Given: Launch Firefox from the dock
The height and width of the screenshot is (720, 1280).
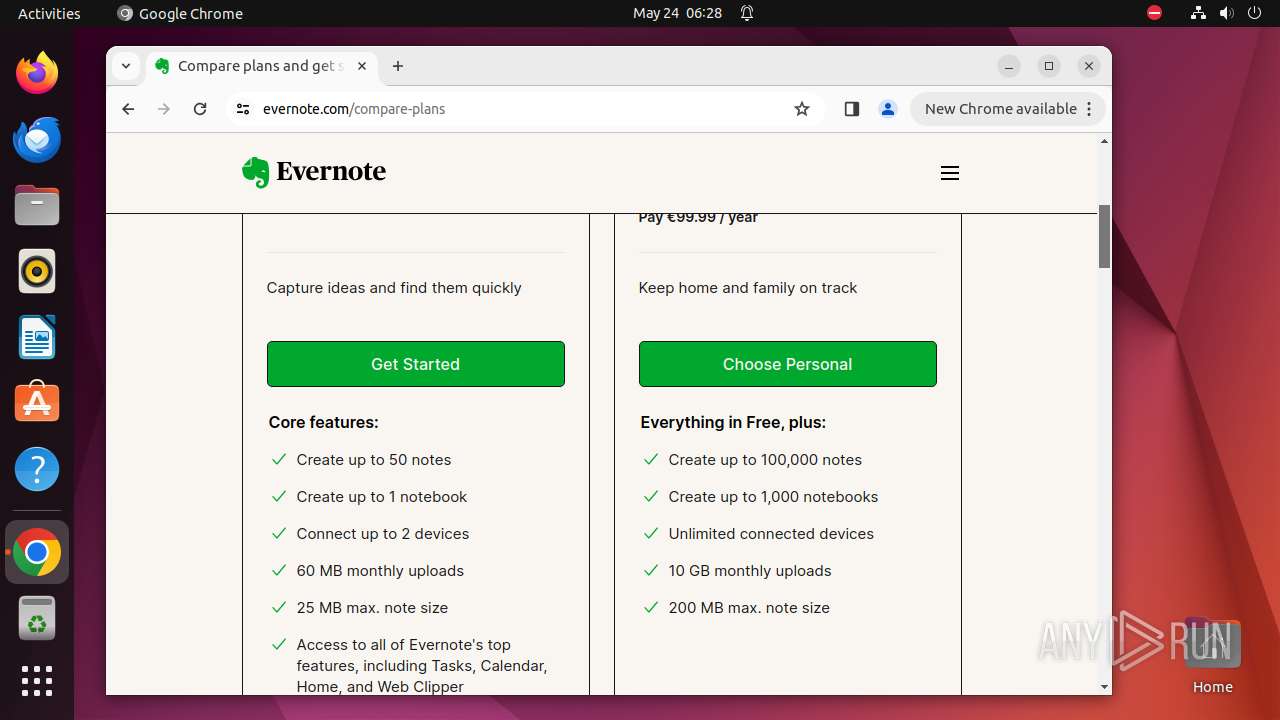Looking at the screenshot, I should [37, 73].
